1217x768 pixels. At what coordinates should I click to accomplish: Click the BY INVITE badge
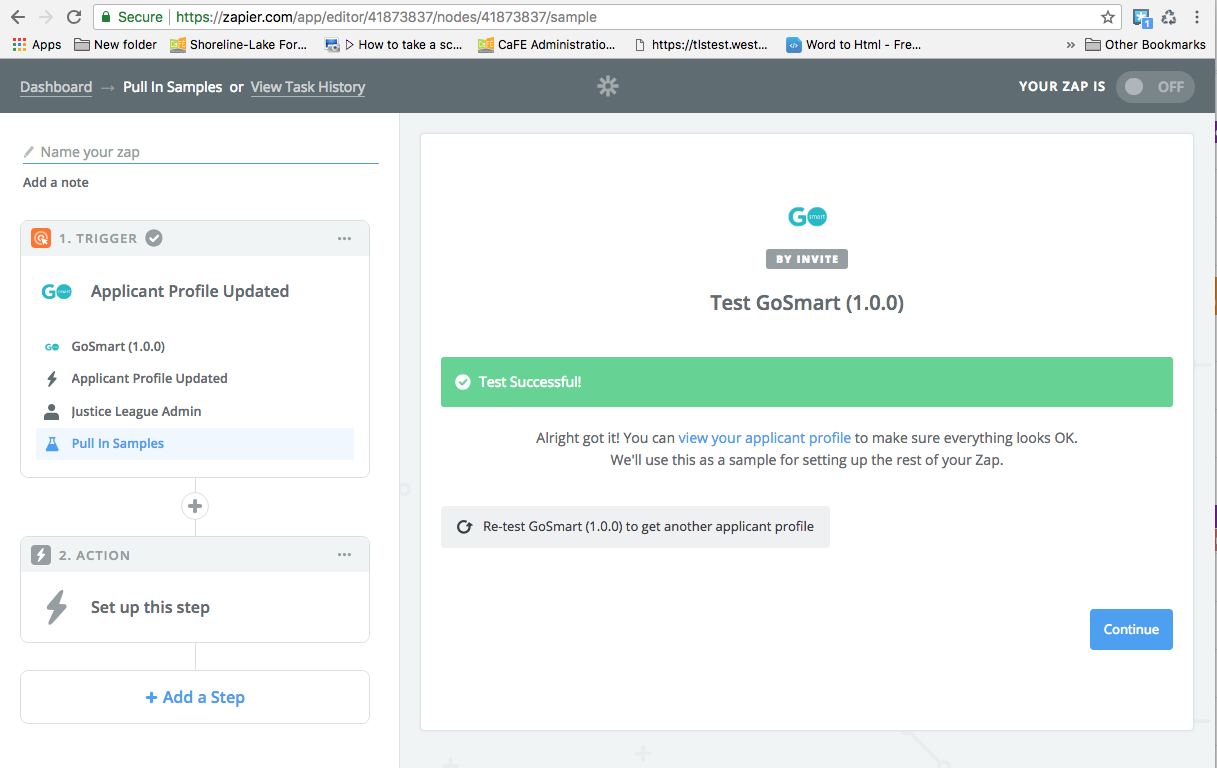tap(807, 259)
